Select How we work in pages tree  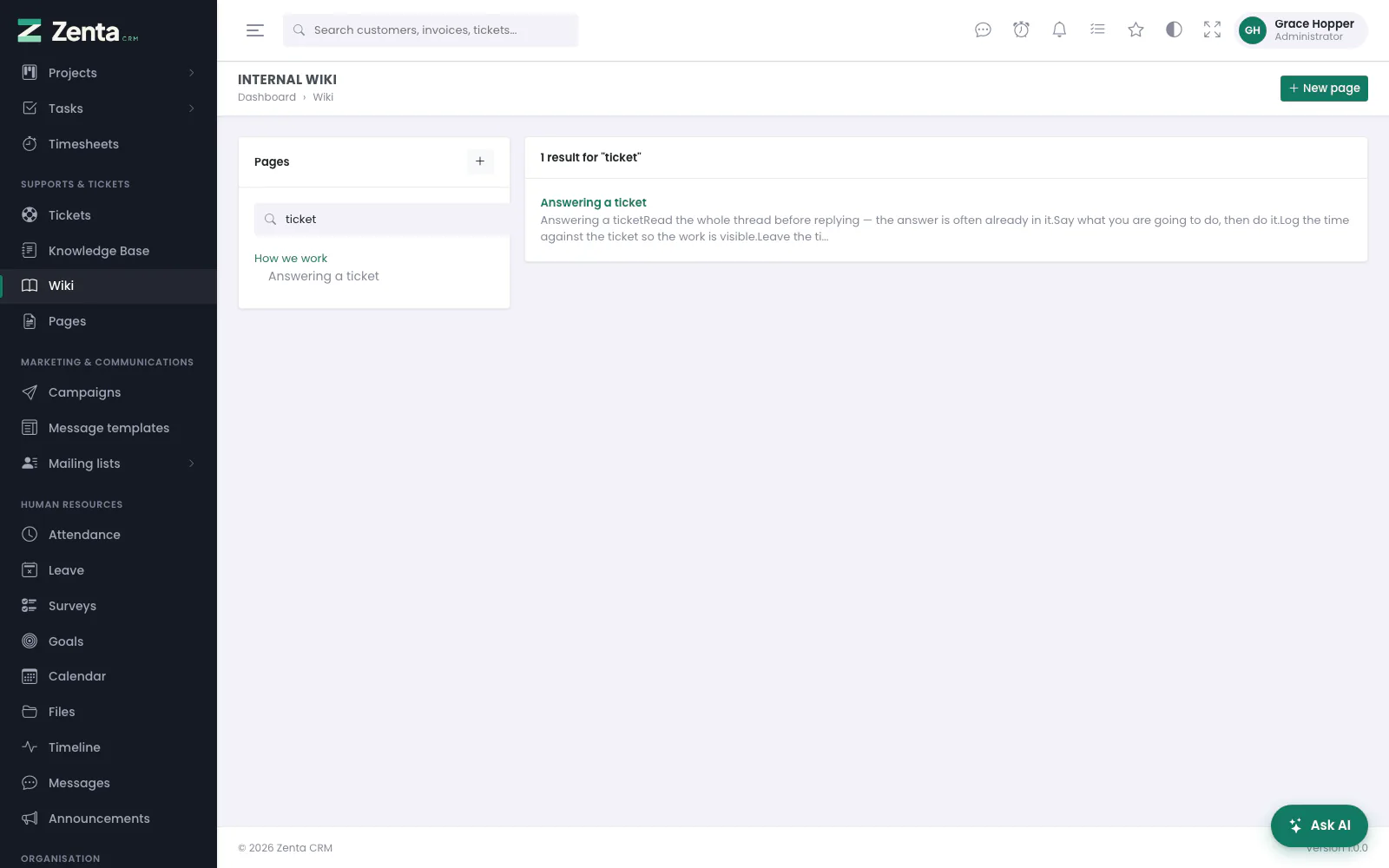[291, 259]
